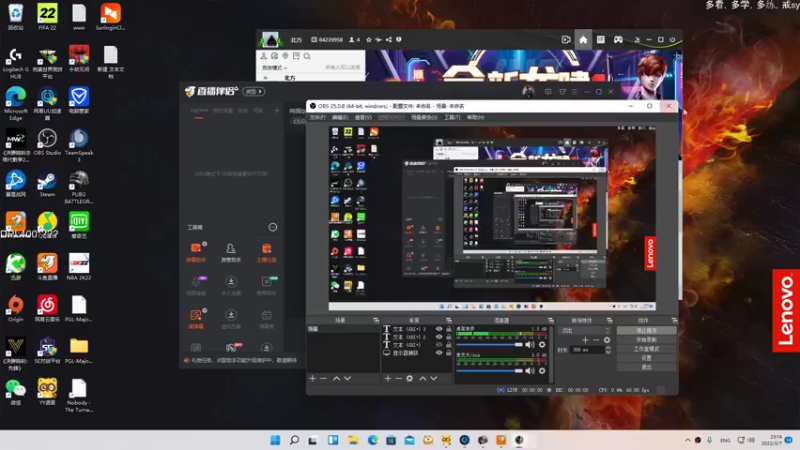
Task: Open Mic/Aux settings gear in mixer
Action: (542, 371)
